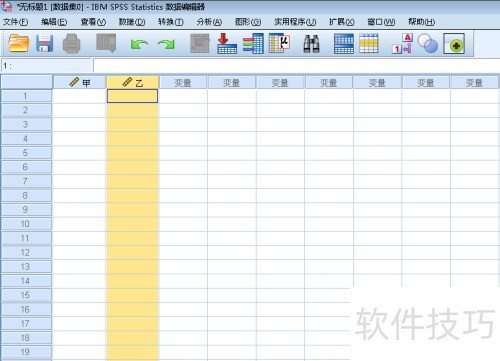Viewport: 500px width, 361px height.
Task: Click the 甲 column cell in row 1
Action: [x=80, y=96]
